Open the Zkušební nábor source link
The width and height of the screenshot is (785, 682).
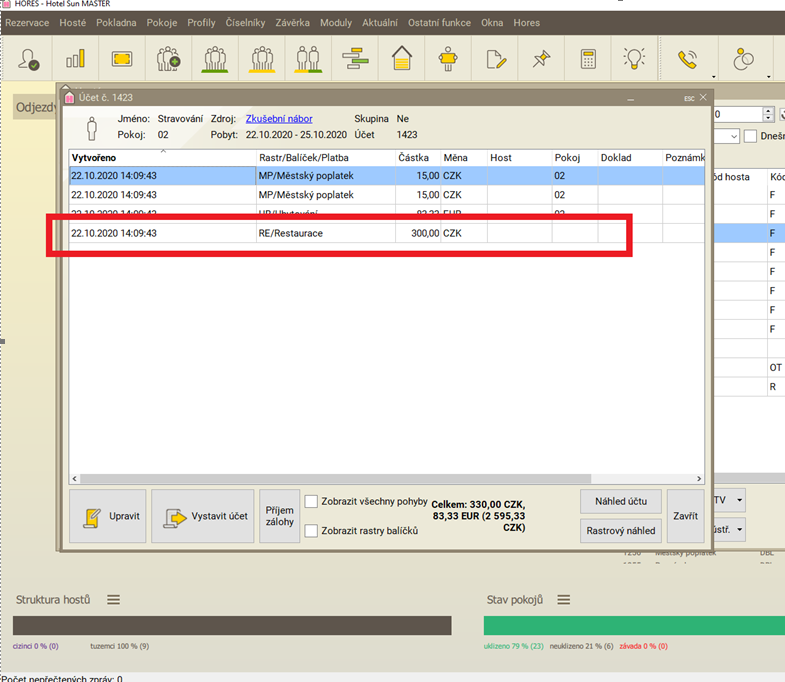click(x=279, y=118)
